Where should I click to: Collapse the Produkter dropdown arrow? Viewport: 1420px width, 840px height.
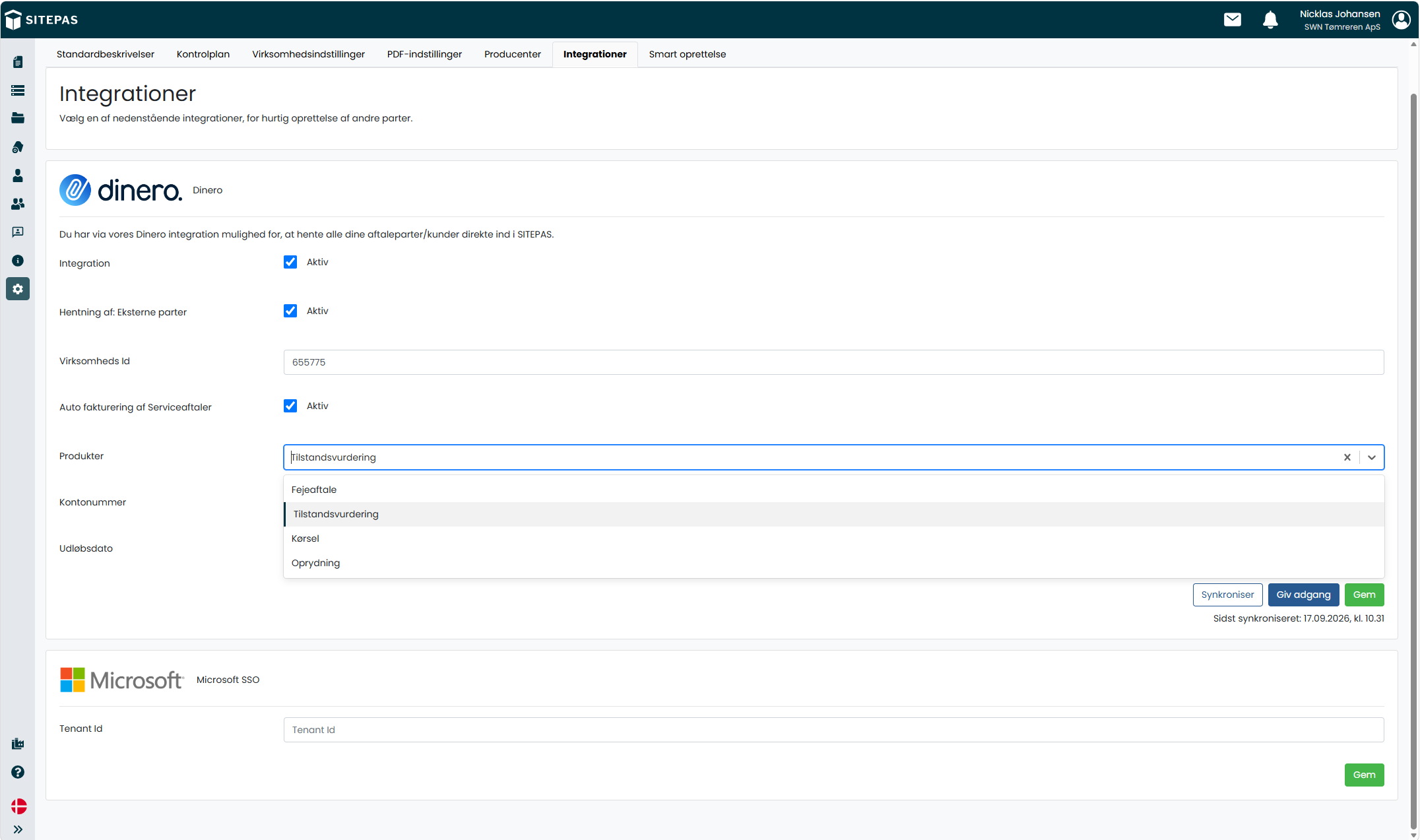point(1372,457)
